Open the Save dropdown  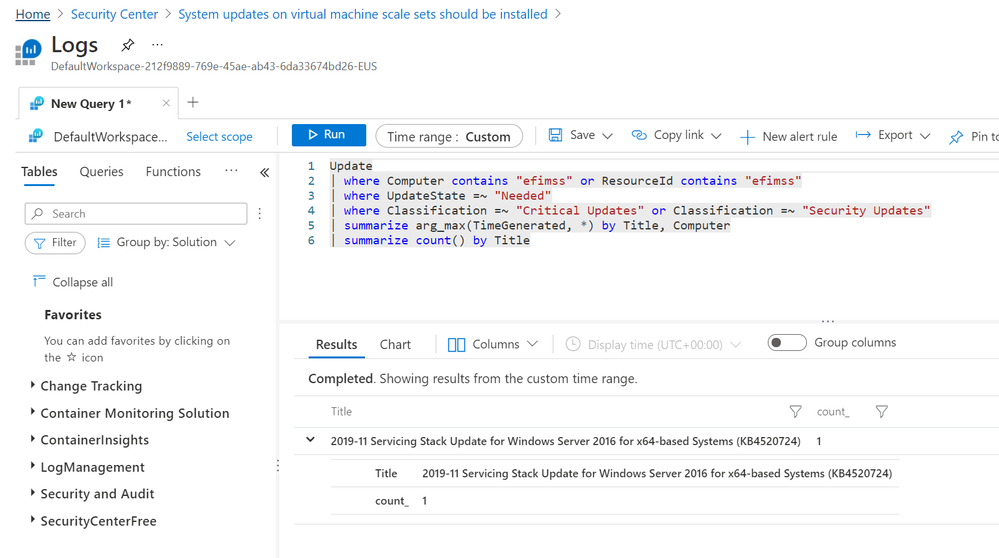[607, 136]
